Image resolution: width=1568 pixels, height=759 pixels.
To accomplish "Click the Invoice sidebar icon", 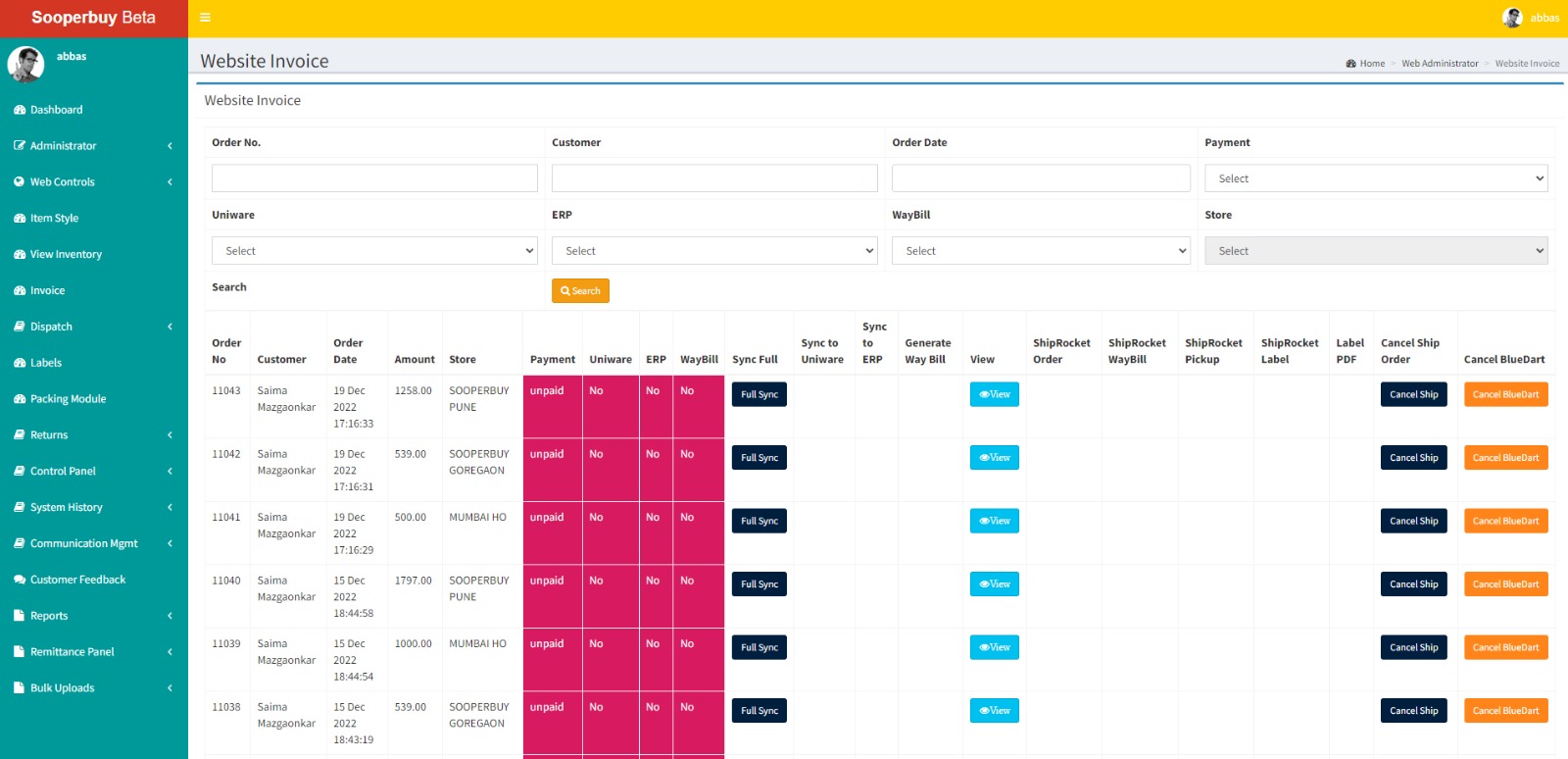I will coord(20,290).
